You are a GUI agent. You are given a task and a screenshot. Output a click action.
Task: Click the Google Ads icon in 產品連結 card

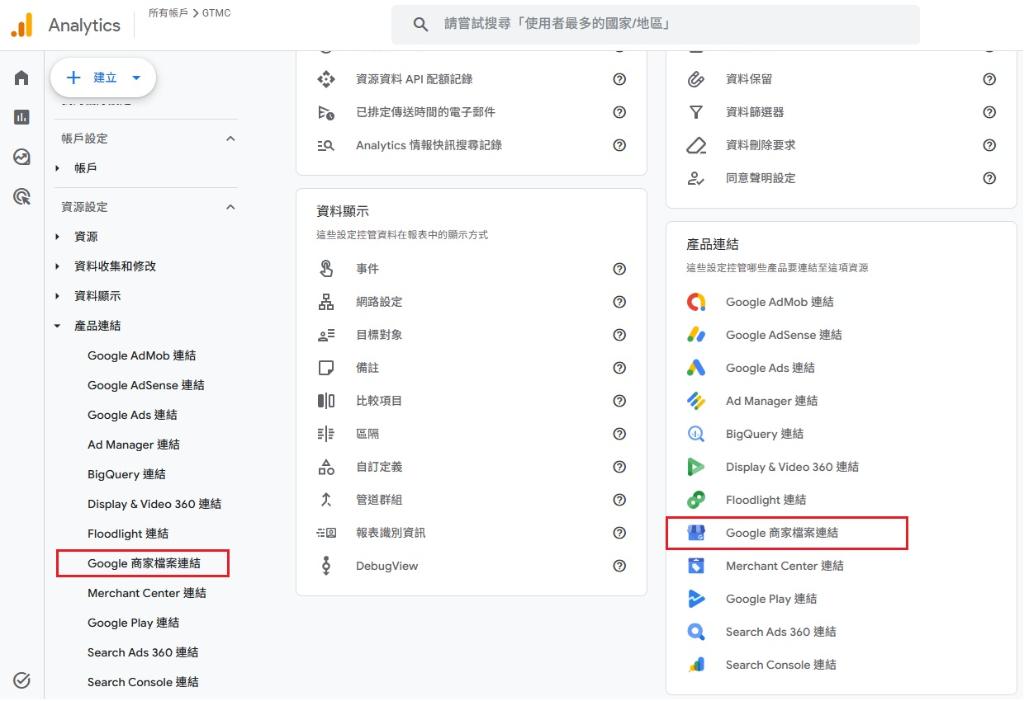[x=696, y=368]
